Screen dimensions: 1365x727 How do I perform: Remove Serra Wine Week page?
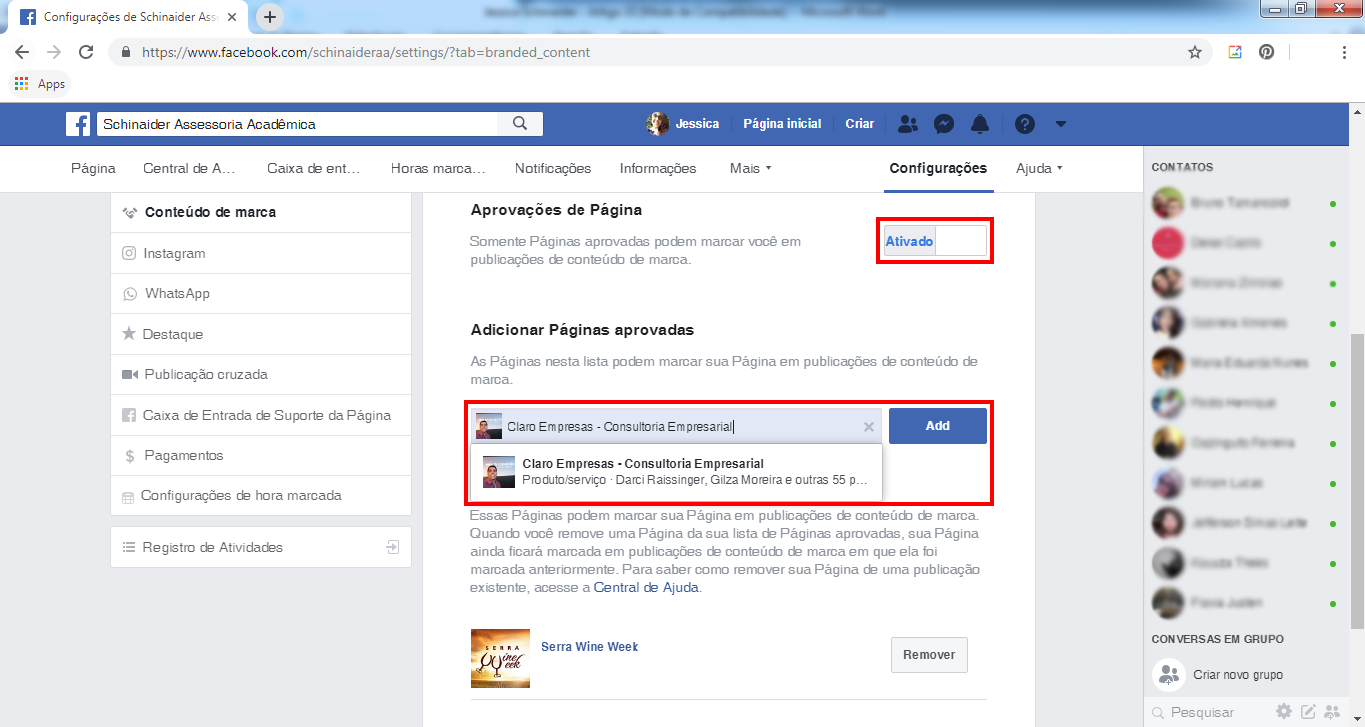click(929, 655)
